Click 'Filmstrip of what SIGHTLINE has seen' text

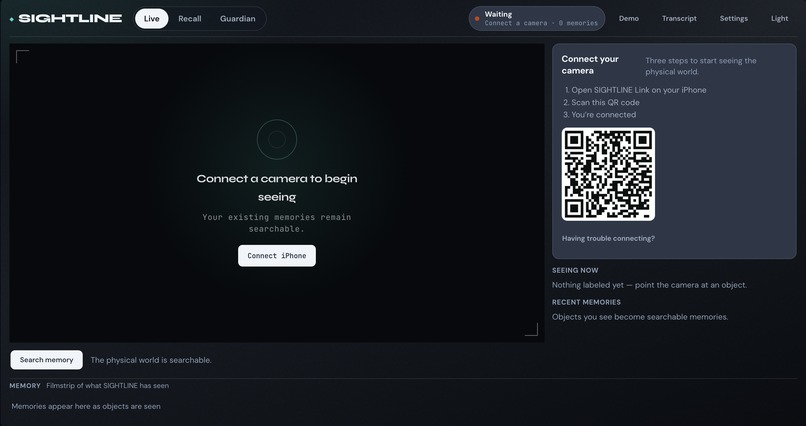coord(107,385)
